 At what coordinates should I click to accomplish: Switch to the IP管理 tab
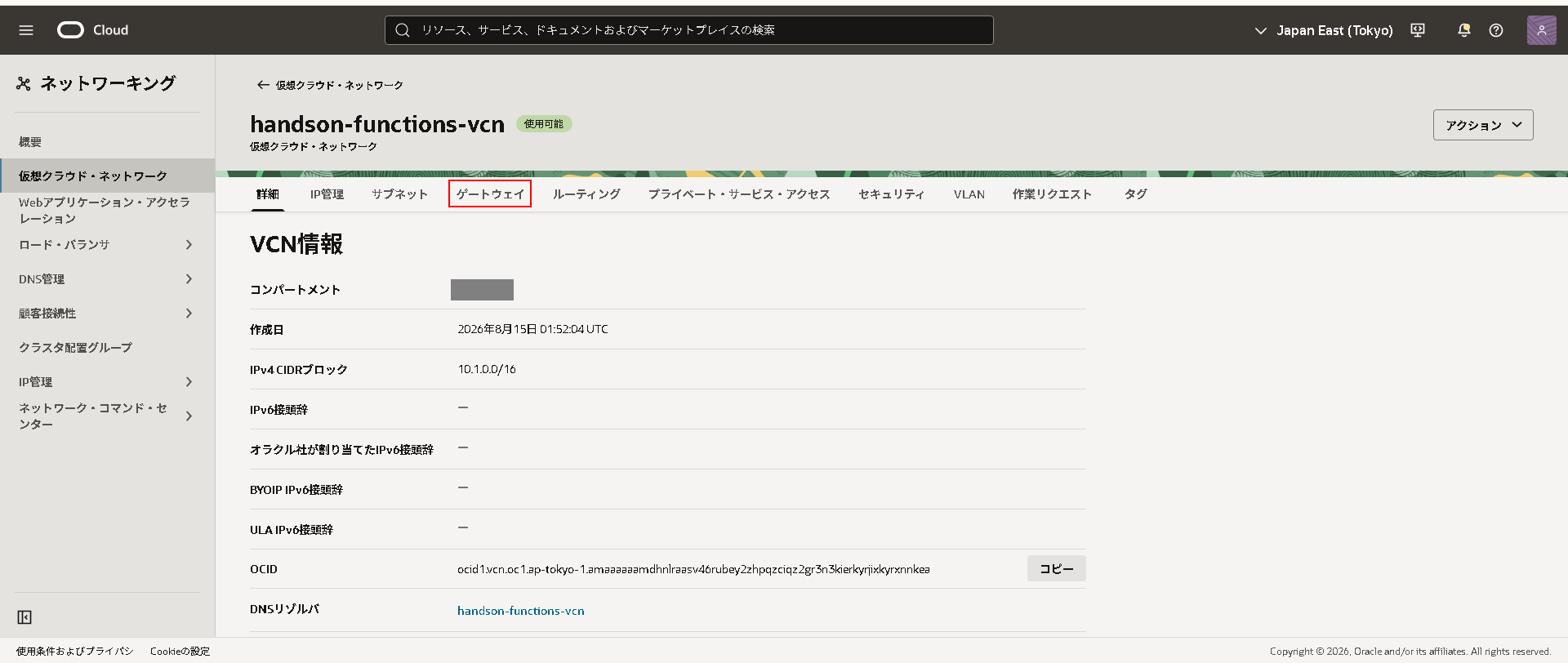click(327, 194)
